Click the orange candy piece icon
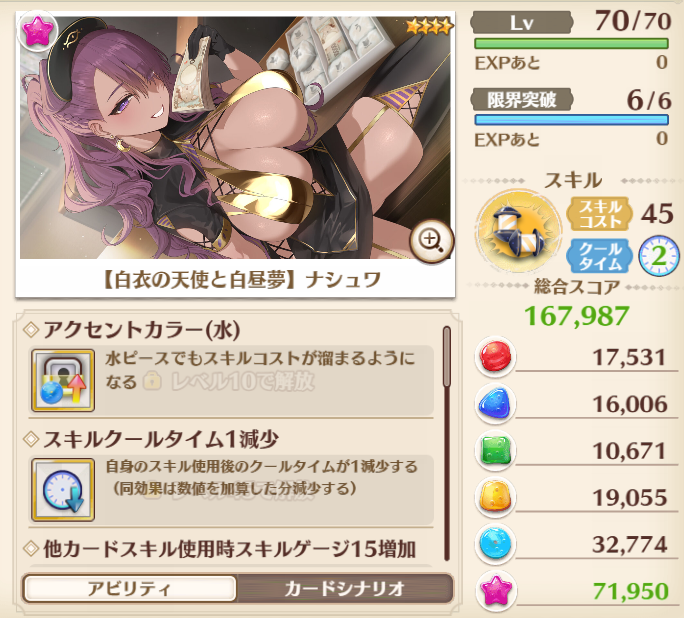Viewport: 684px width, 618px height. tap(495, 498)
